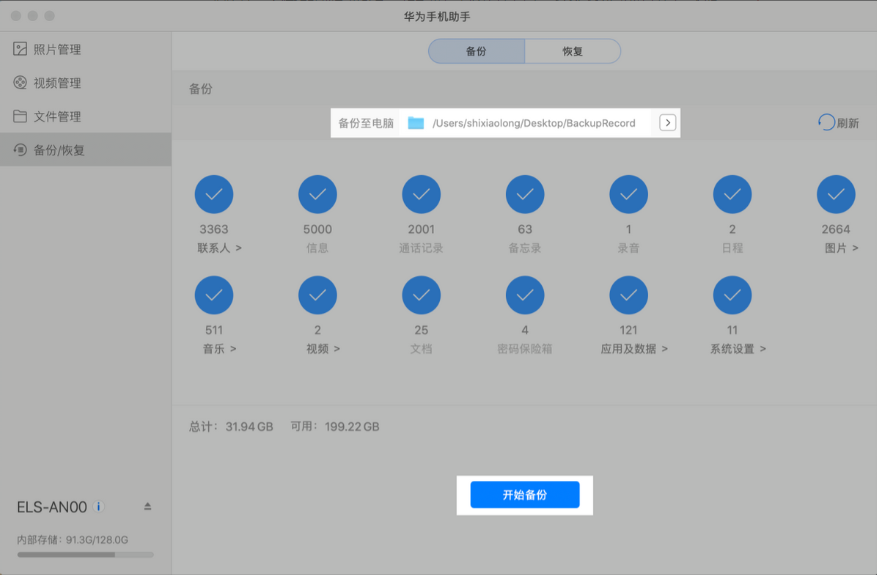Open the 照片管理 photo management icon
This screenshot has height=575, width=877.
(x=20, y=49)
